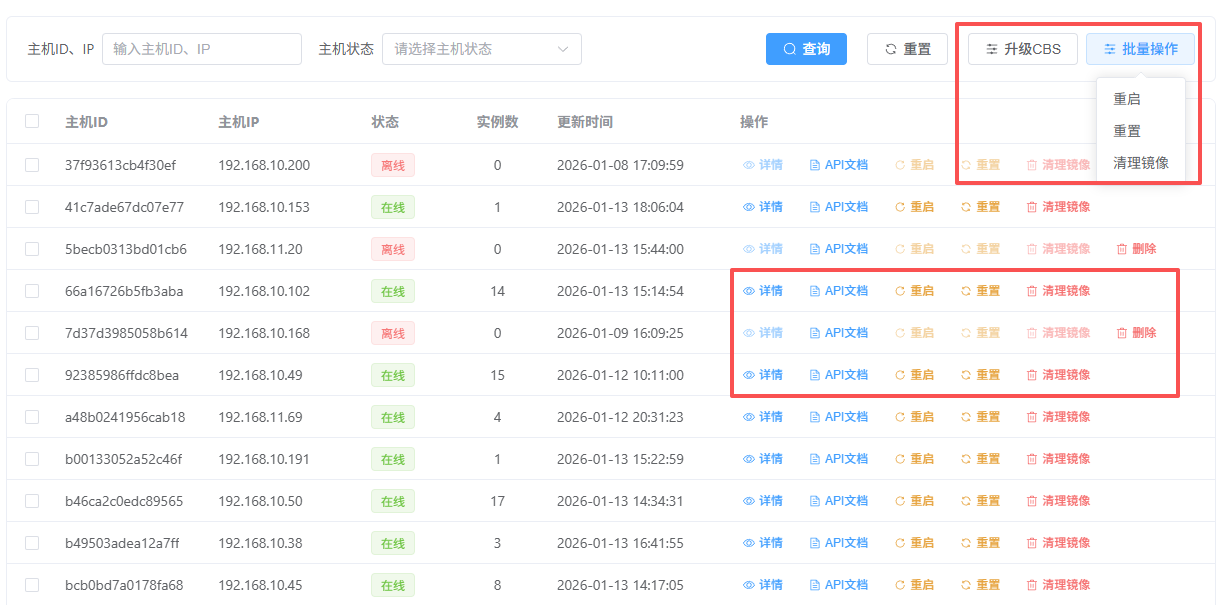
Task: Check the box for host 37f93613cb4f30ef
Action: click(32, 165)
